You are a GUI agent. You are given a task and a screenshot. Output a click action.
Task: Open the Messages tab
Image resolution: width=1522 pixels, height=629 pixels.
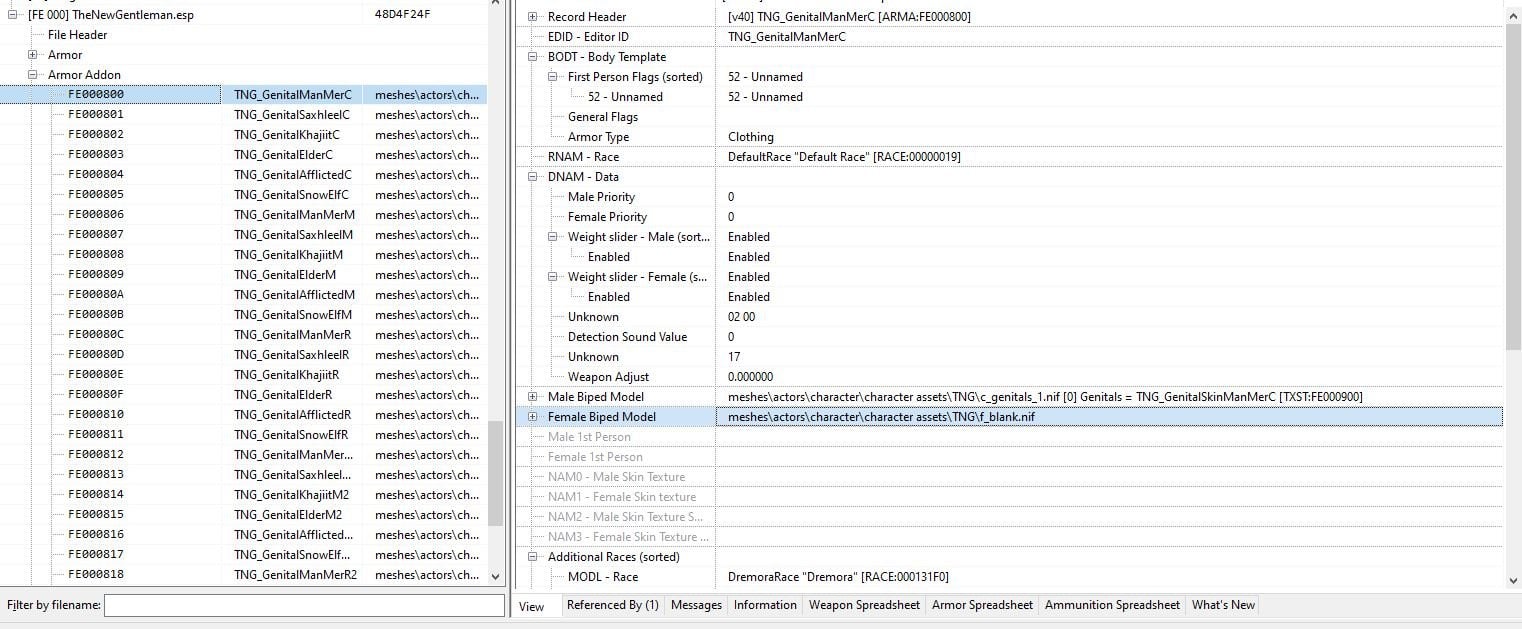point(696,605)
